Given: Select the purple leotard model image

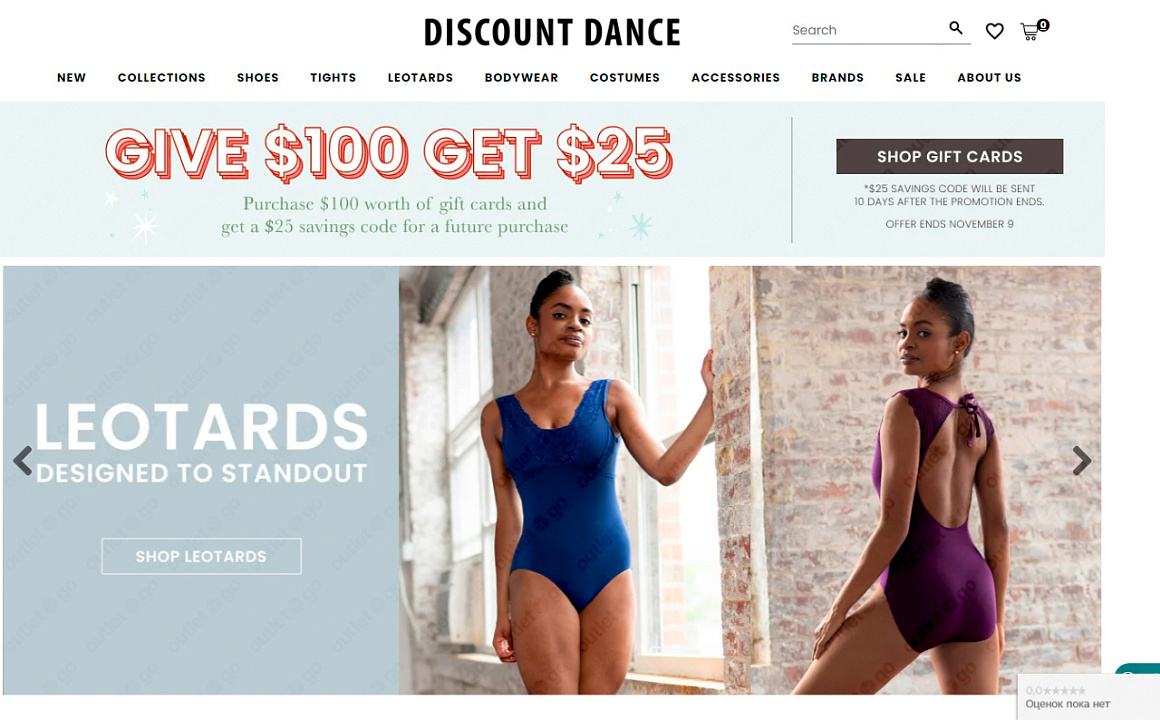Looking at the screenshot, I should [905, 480].
